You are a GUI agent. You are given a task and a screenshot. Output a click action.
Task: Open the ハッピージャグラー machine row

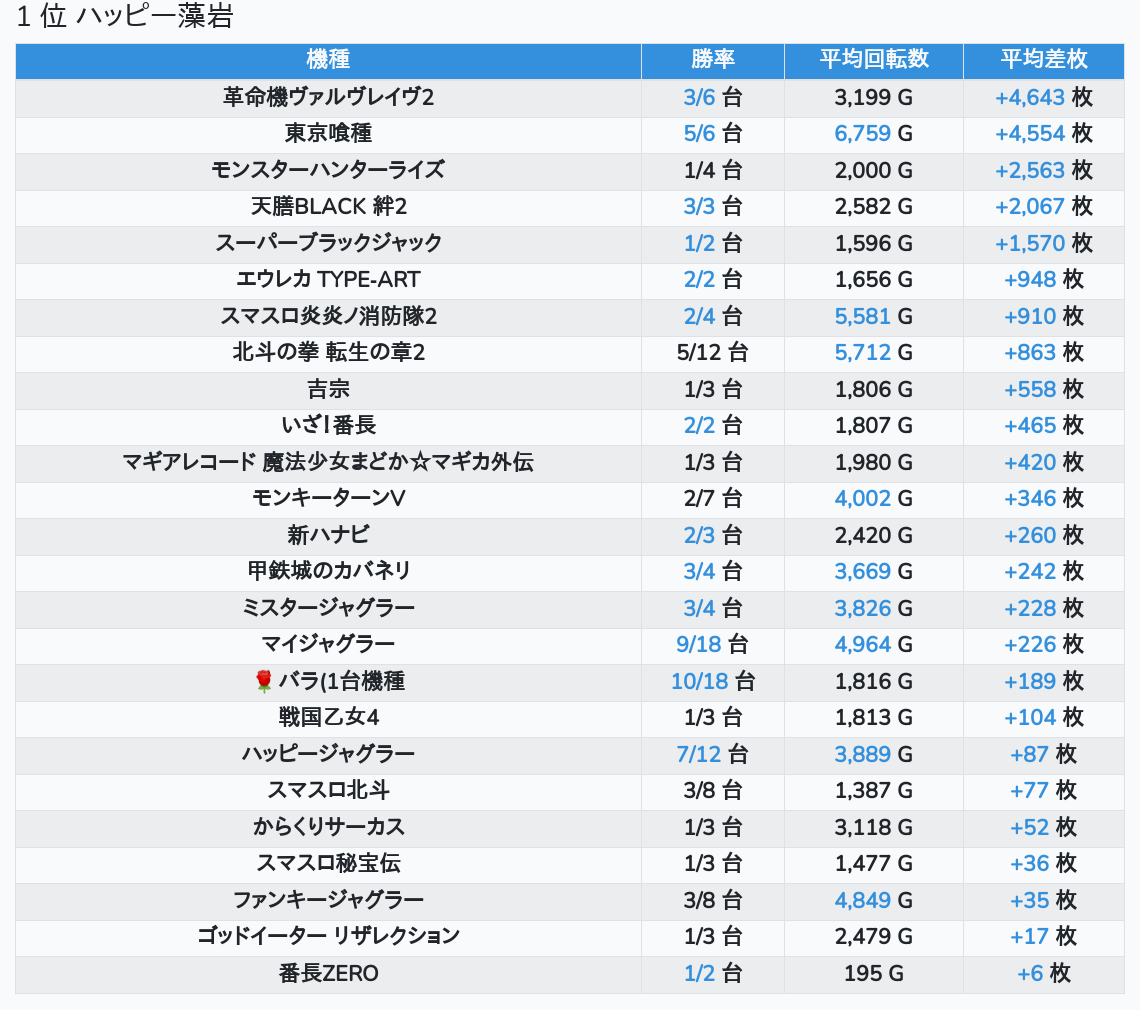328,754
